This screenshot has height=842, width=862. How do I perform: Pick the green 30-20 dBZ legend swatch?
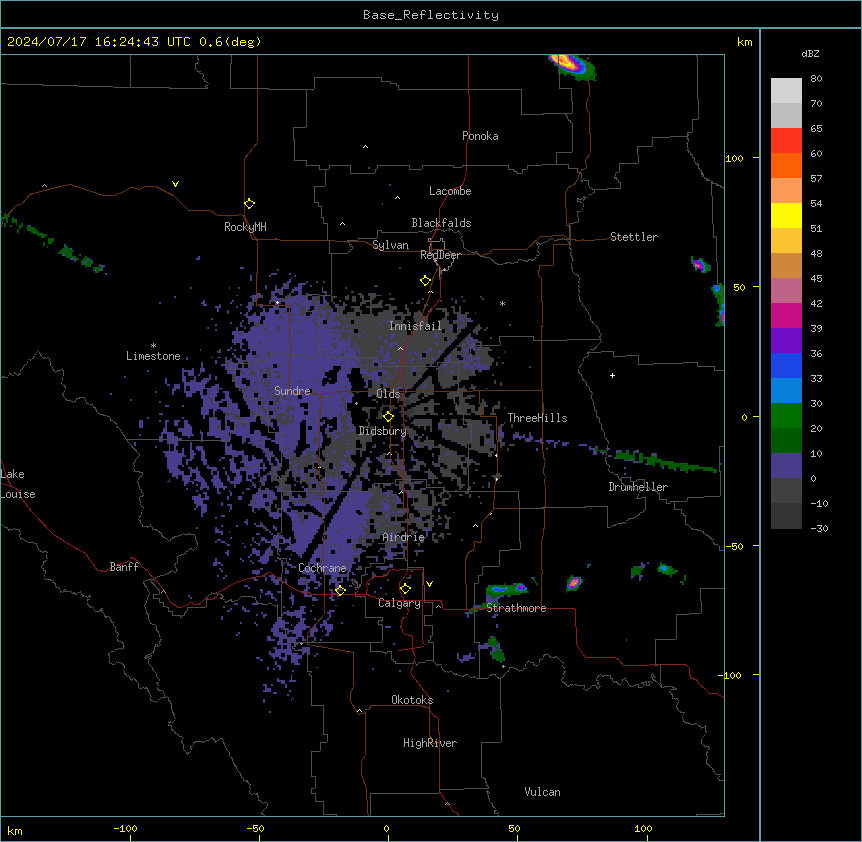pyautogui.click(x=786, y=416)
